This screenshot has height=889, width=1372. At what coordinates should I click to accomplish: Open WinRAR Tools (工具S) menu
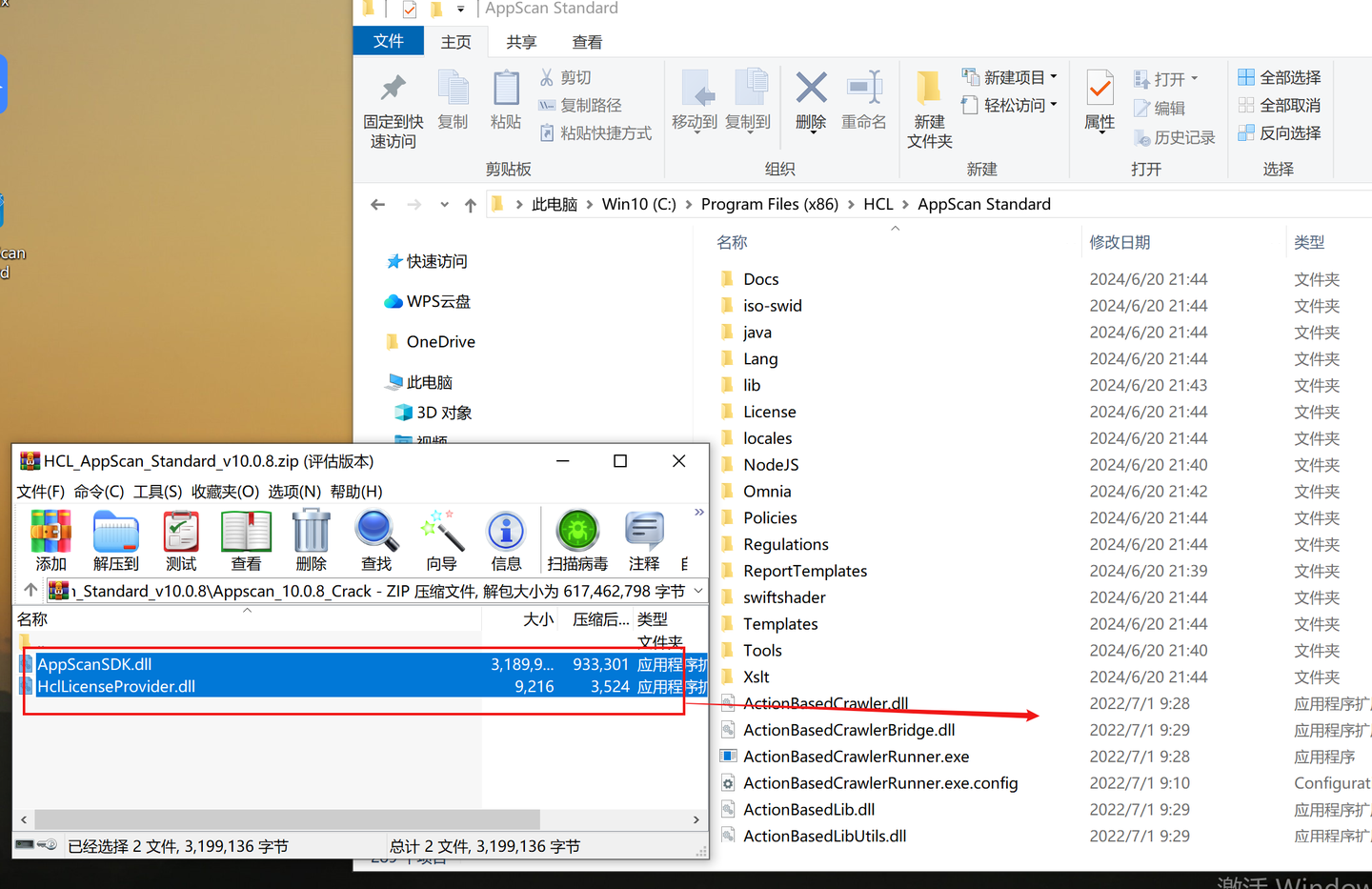coord(158,492)
